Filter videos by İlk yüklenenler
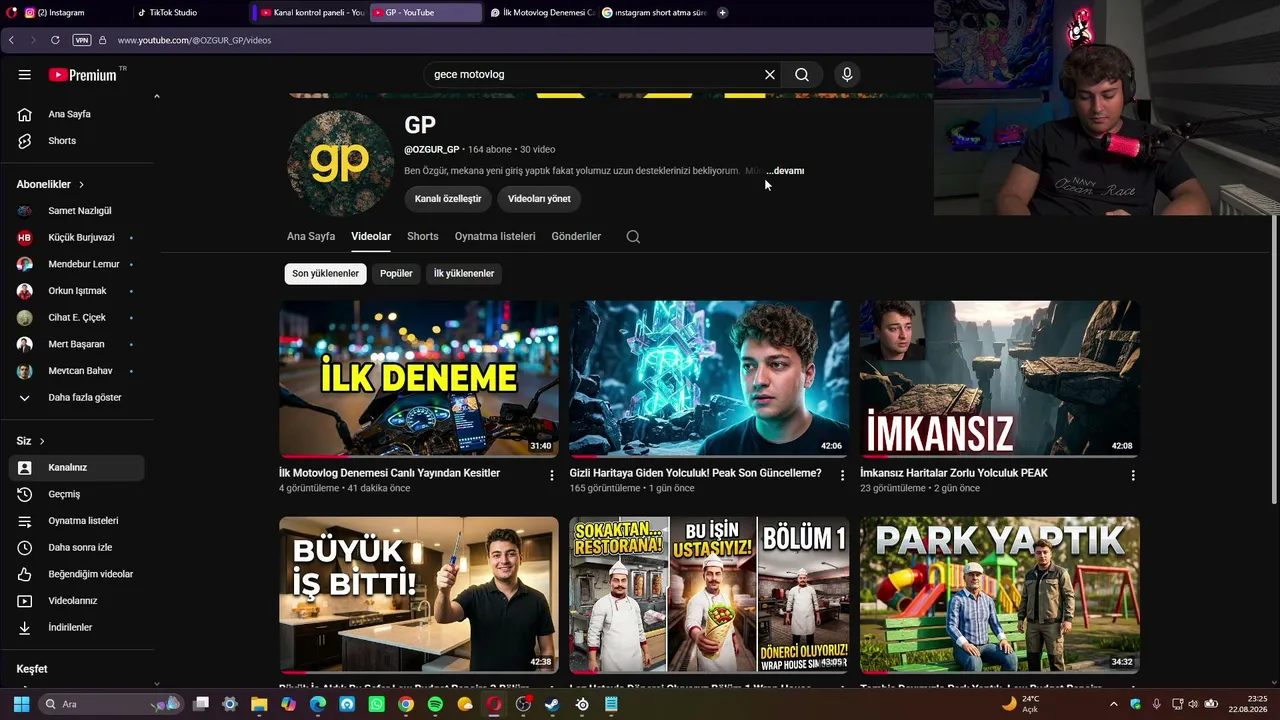The height and width of the screenshot is (720, 1280). click(x=464, y=274)
